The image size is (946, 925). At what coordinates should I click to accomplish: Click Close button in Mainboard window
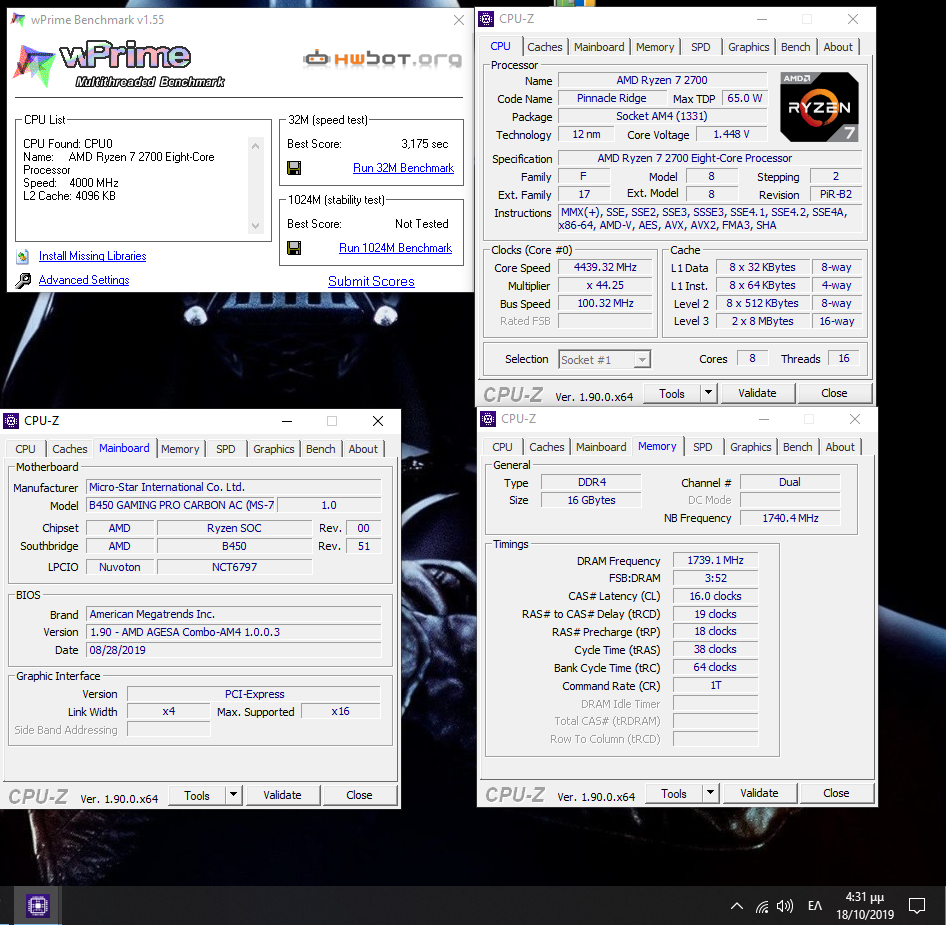coord(359,795)
